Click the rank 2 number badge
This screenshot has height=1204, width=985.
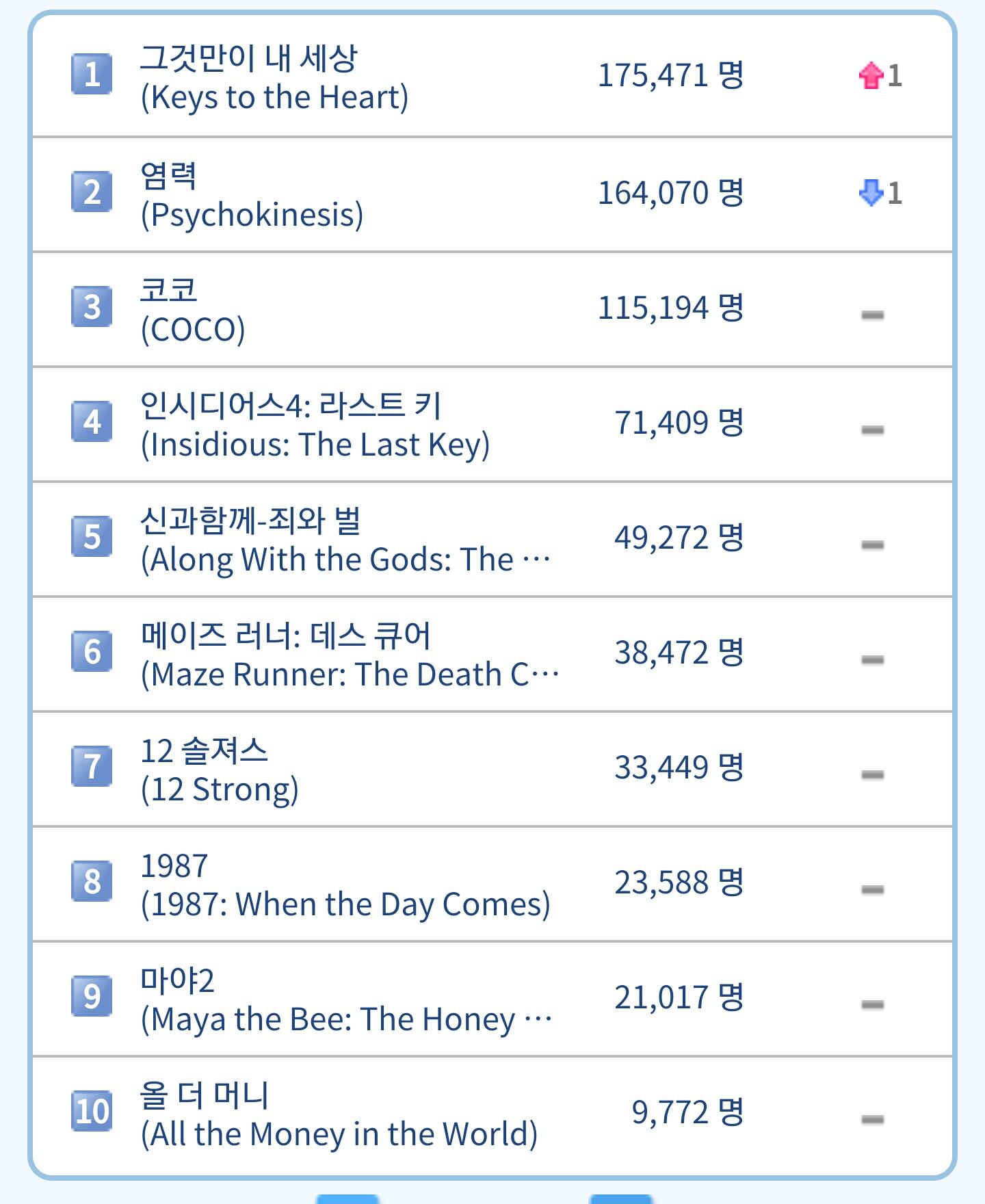tap(92, 192)
